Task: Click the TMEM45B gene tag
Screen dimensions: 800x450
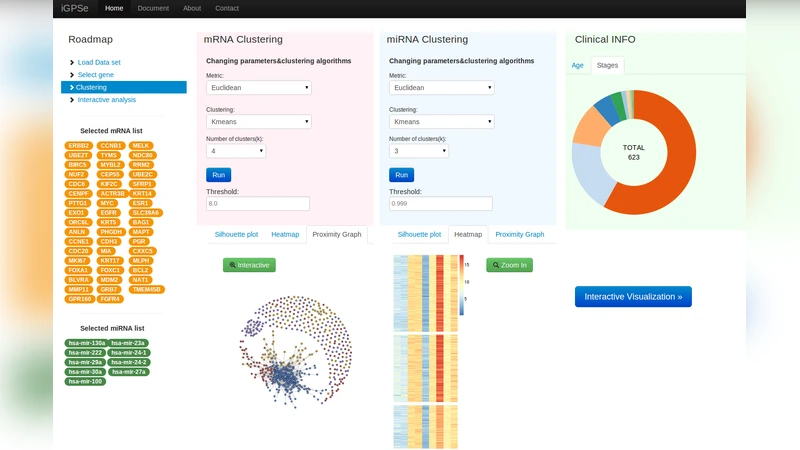Action: click(146, 290)
